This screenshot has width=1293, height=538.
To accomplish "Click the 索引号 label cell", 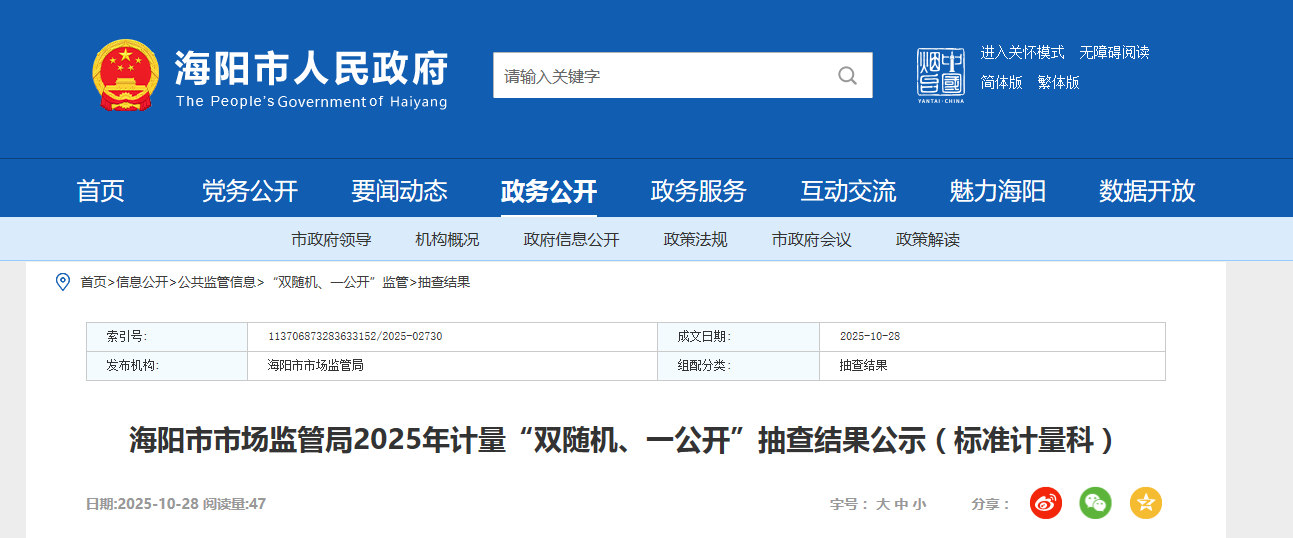I will 167,337.
